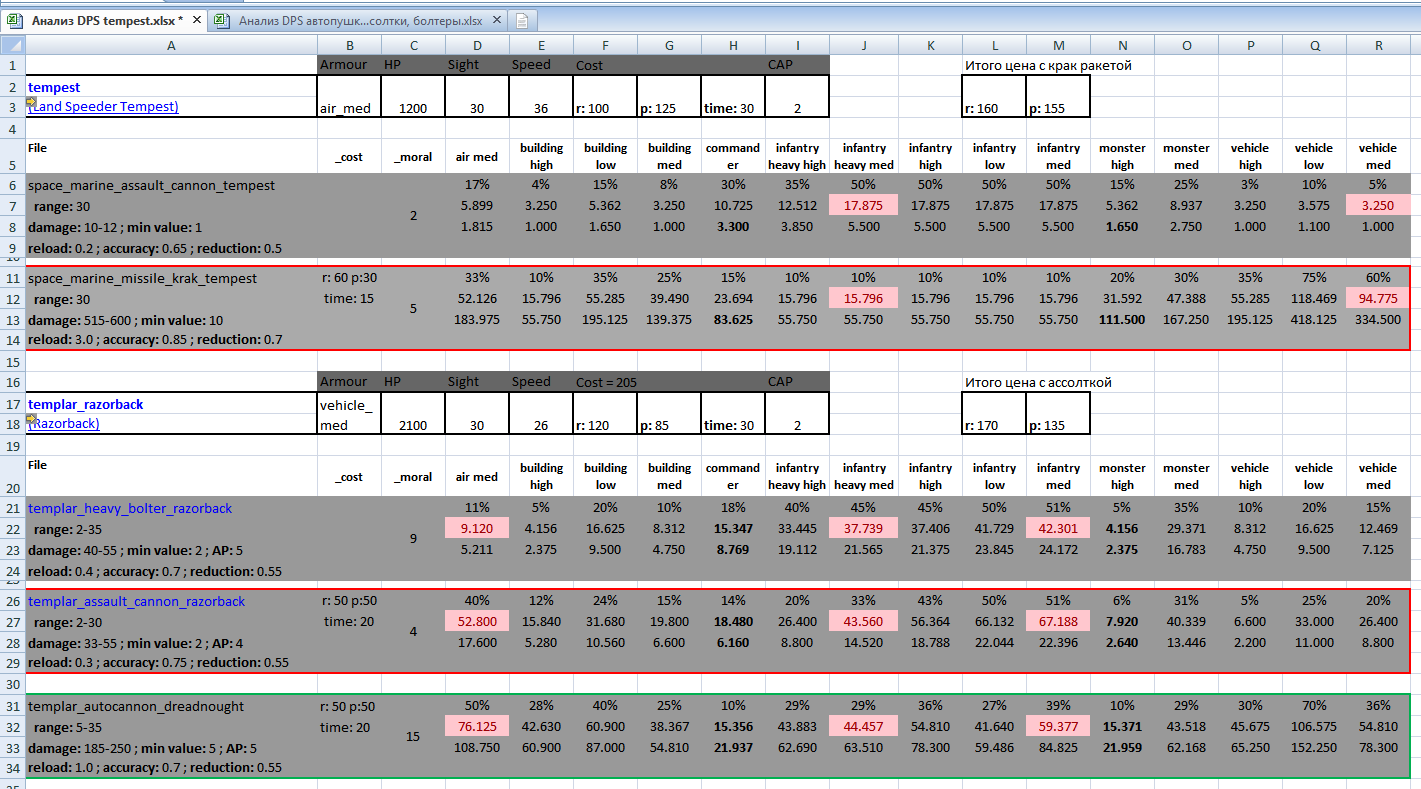Select the 'p: 135' total cell

(x=1058, y=425)
